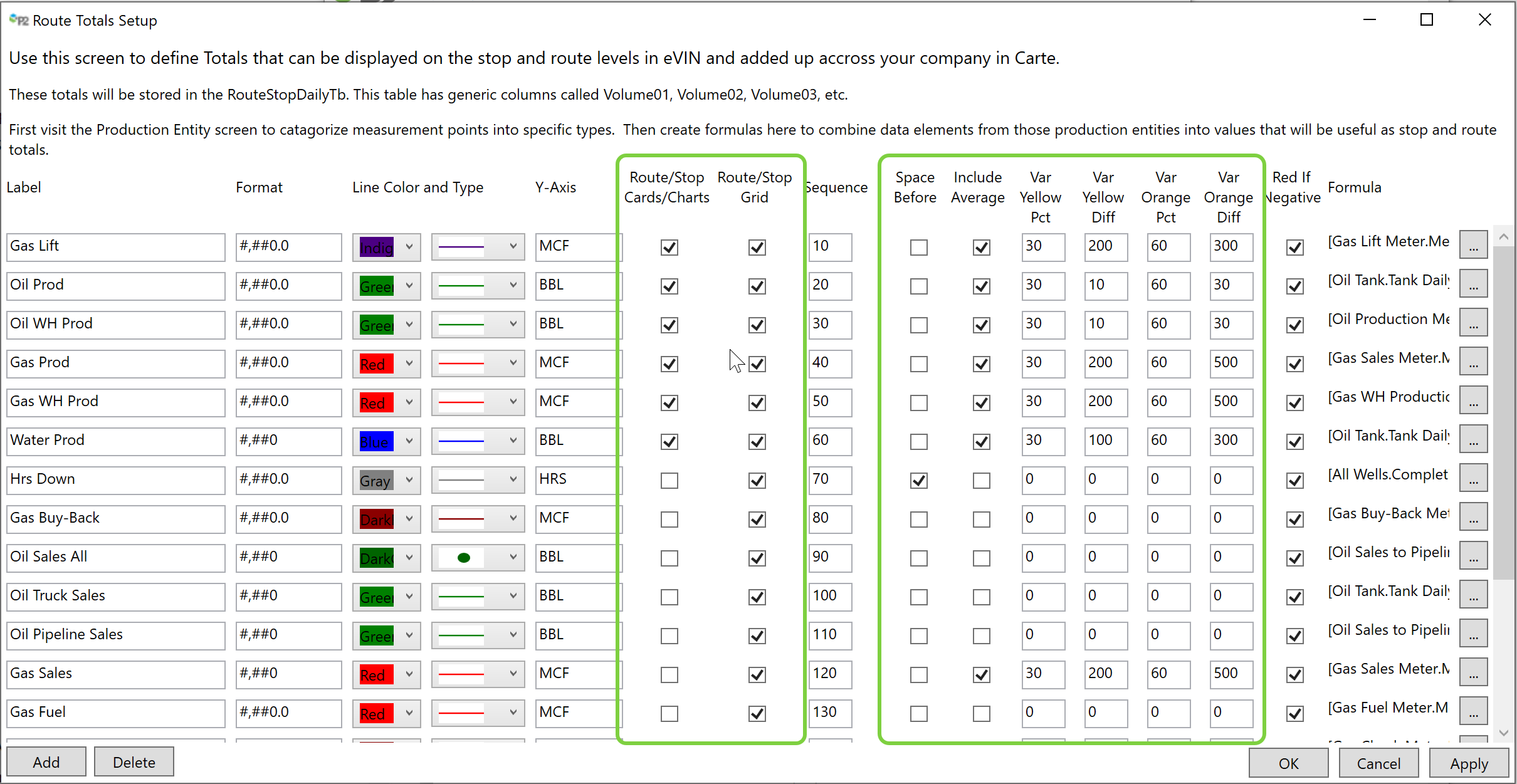
Task: Click the Add button
Action: 46,762
